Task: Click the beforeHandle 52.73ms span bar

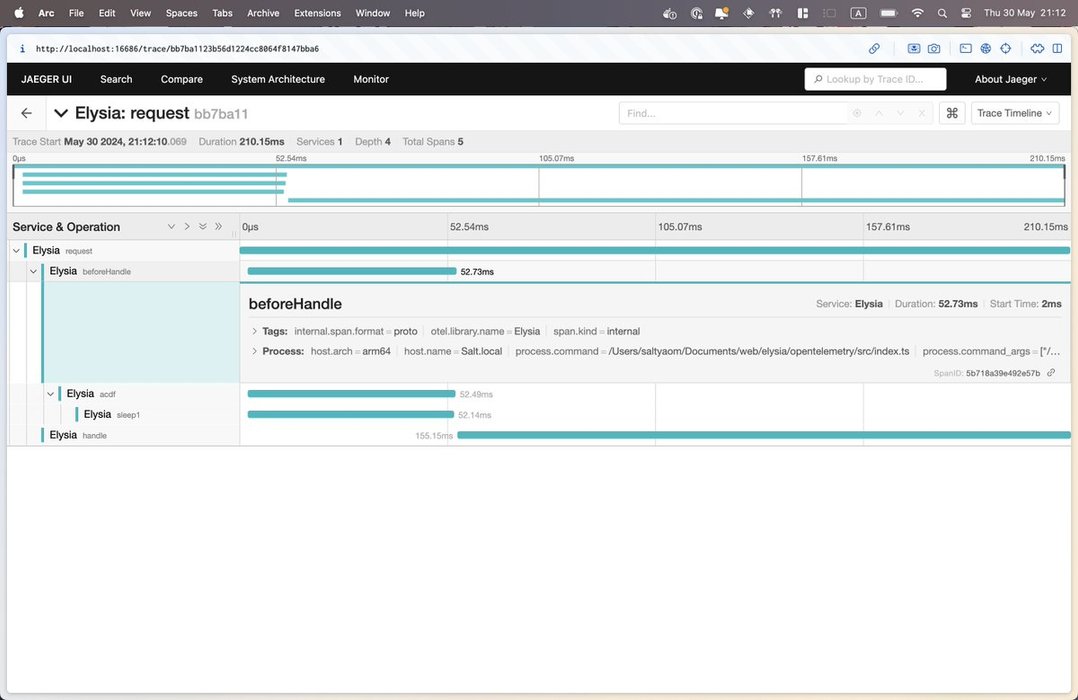Action: pos(351,271)
